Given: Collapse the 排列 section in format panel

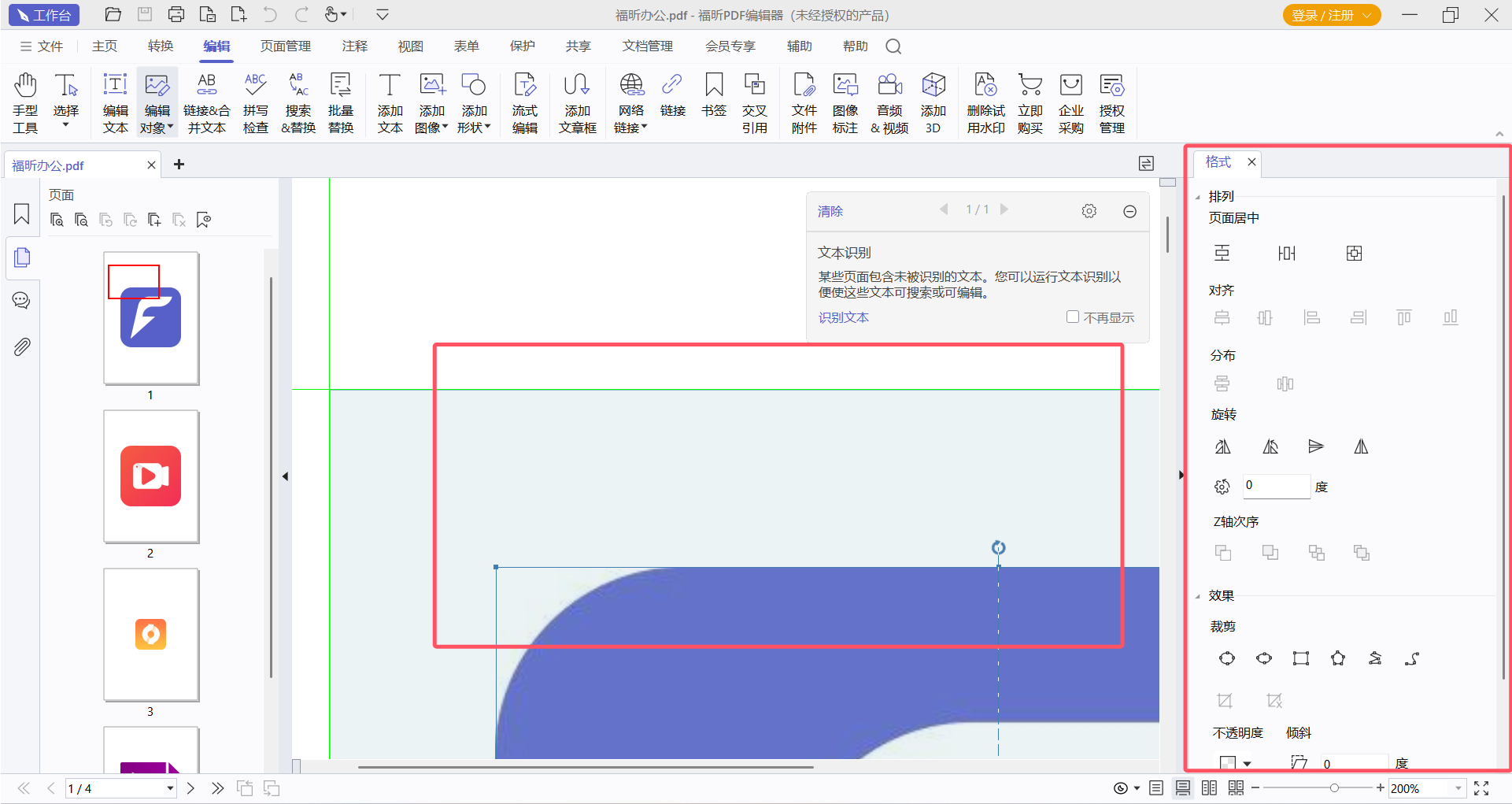Looking at the screenshot, I should tap(1198, 197).
